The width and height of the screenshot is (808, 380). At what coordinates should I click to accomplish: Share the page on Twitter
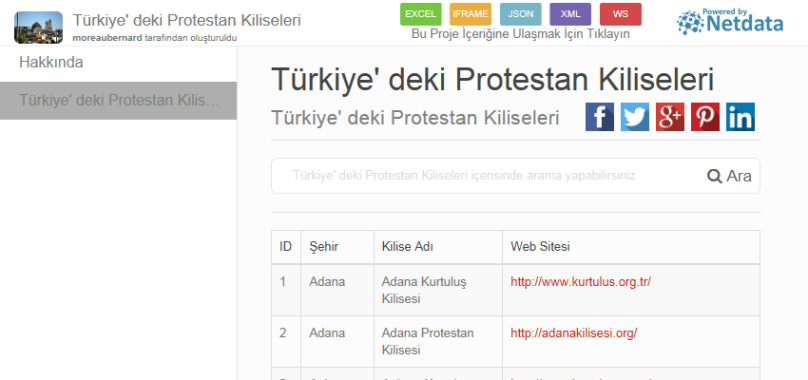[635, 117]
